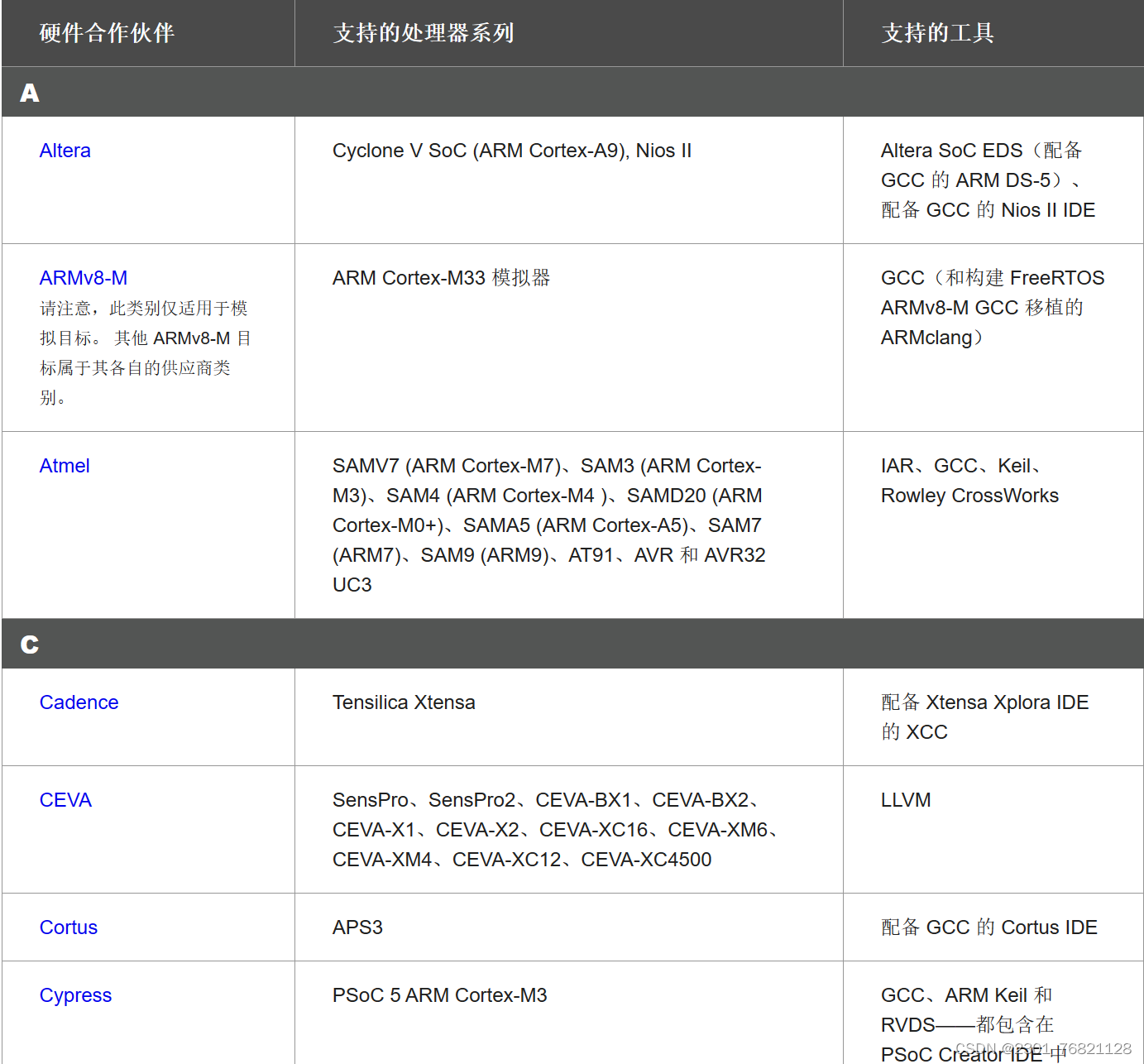1144x1064 pixels.
Task: Click the LLVM tools cell for CEVA
Action: click(x=906, y=799)
